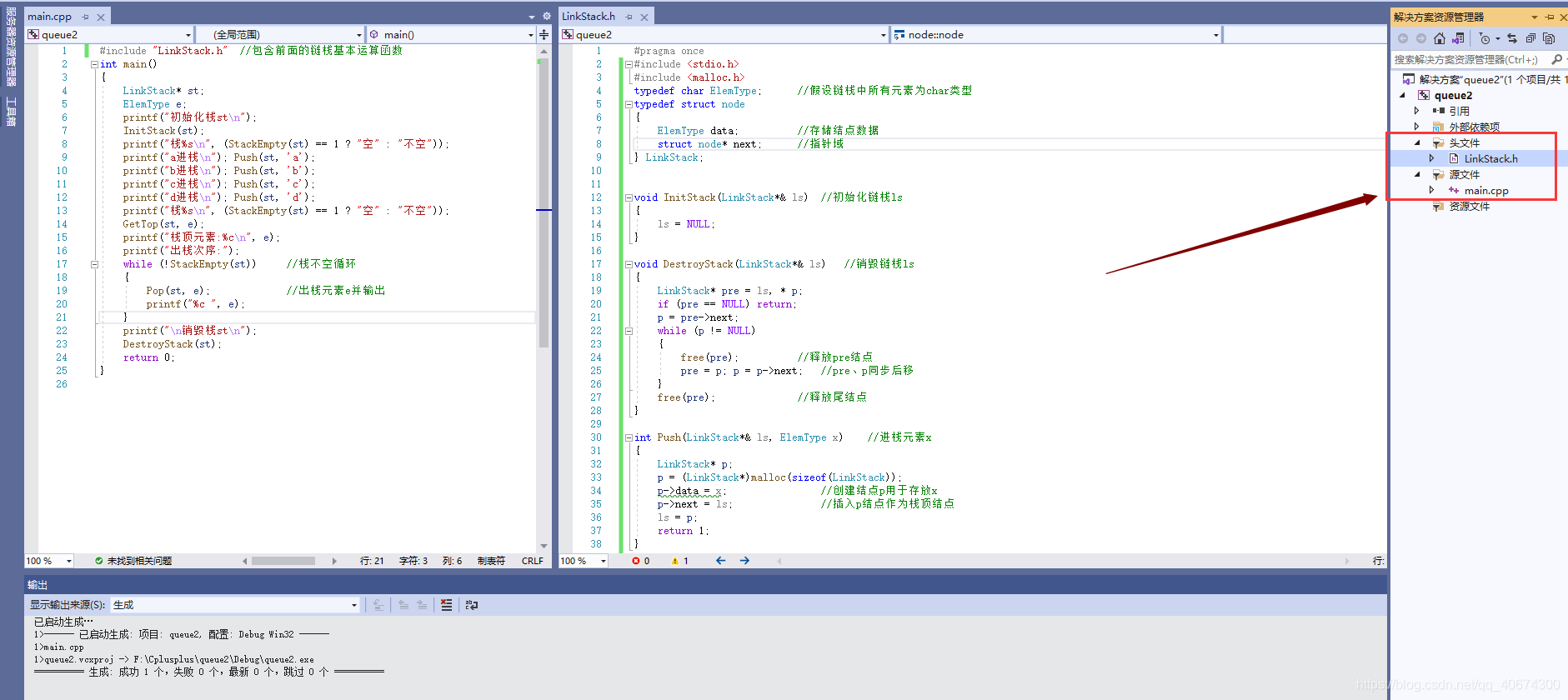Switch to the LinkStack.h editor tab
The height and width of the screenshot is (700, 1568).
click(x=589, y=17)
